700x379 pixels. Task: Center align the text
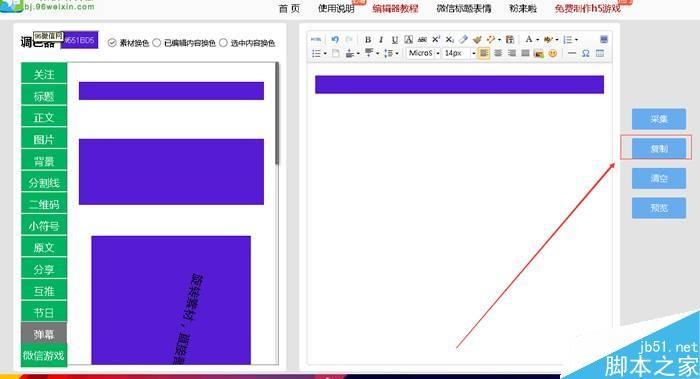click(x=498, y=53)
